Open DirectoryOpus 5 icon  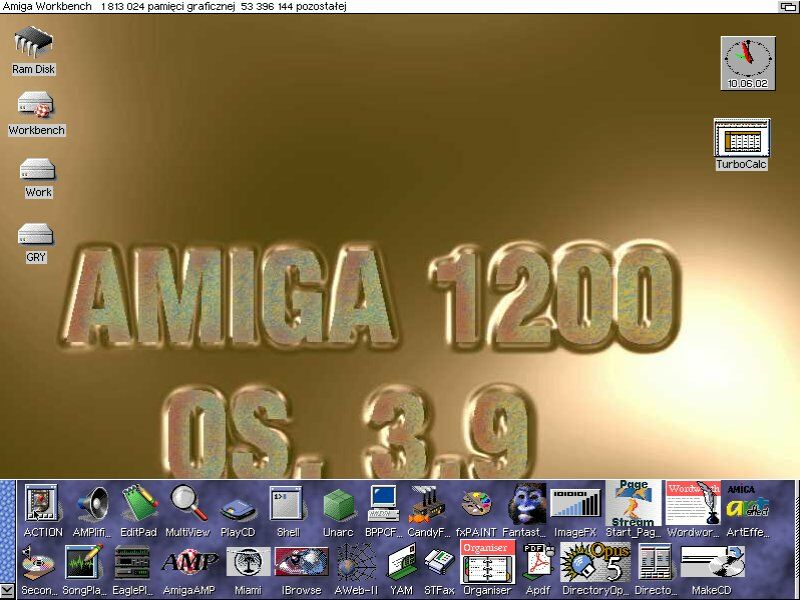[x=596, y=569]
